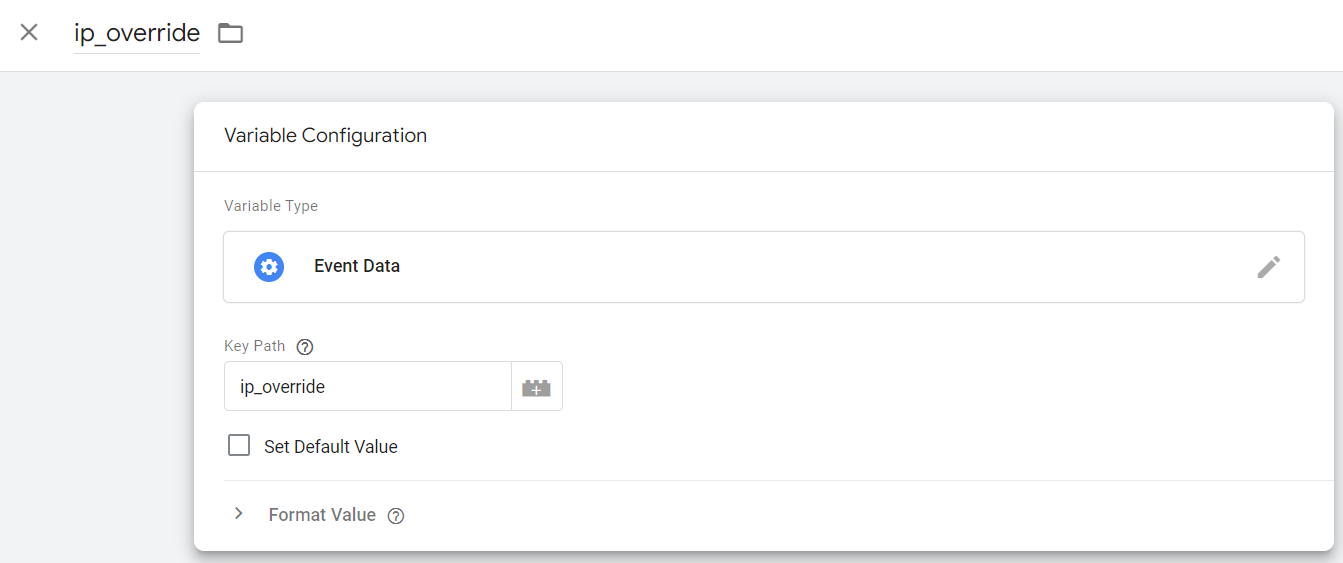
Task: Click the Variable Configuration heading
Action: click(325, 136)
